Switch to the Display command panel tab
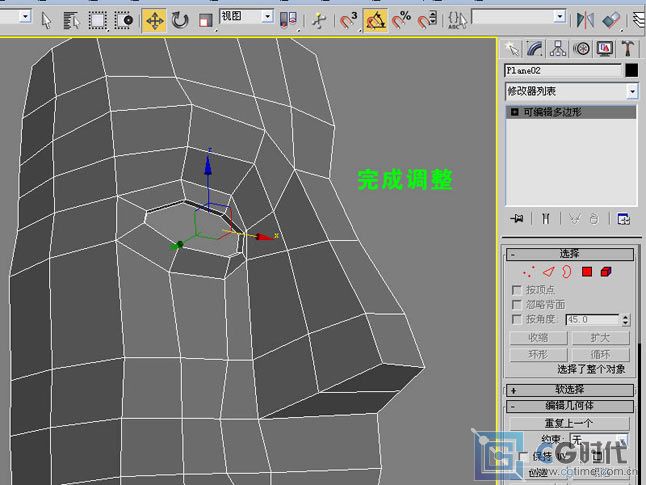 [x=604, y=49]
